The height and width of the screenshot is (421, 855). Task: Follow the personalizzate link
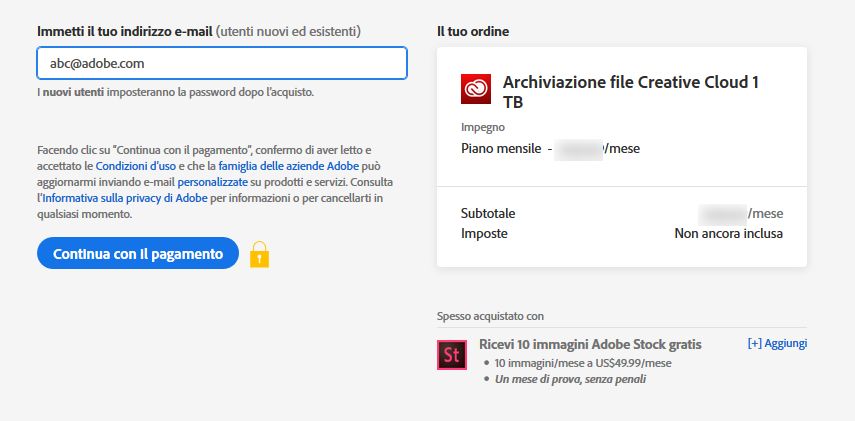[x=213, y=182]
